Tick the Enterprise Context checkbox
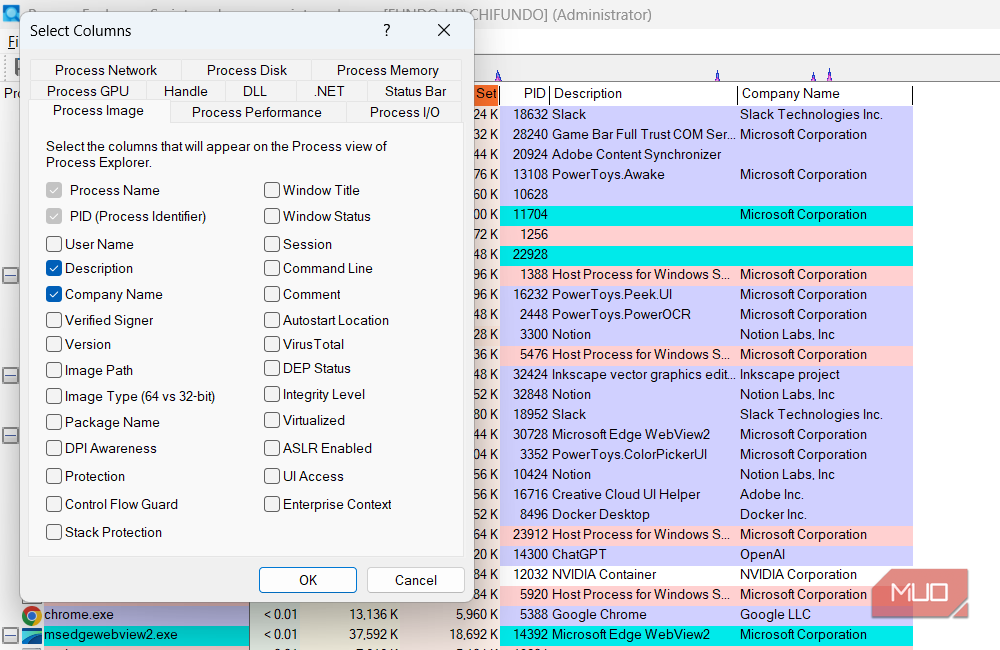The width and height of the screenshot is (1000, 650). [272, 505]
